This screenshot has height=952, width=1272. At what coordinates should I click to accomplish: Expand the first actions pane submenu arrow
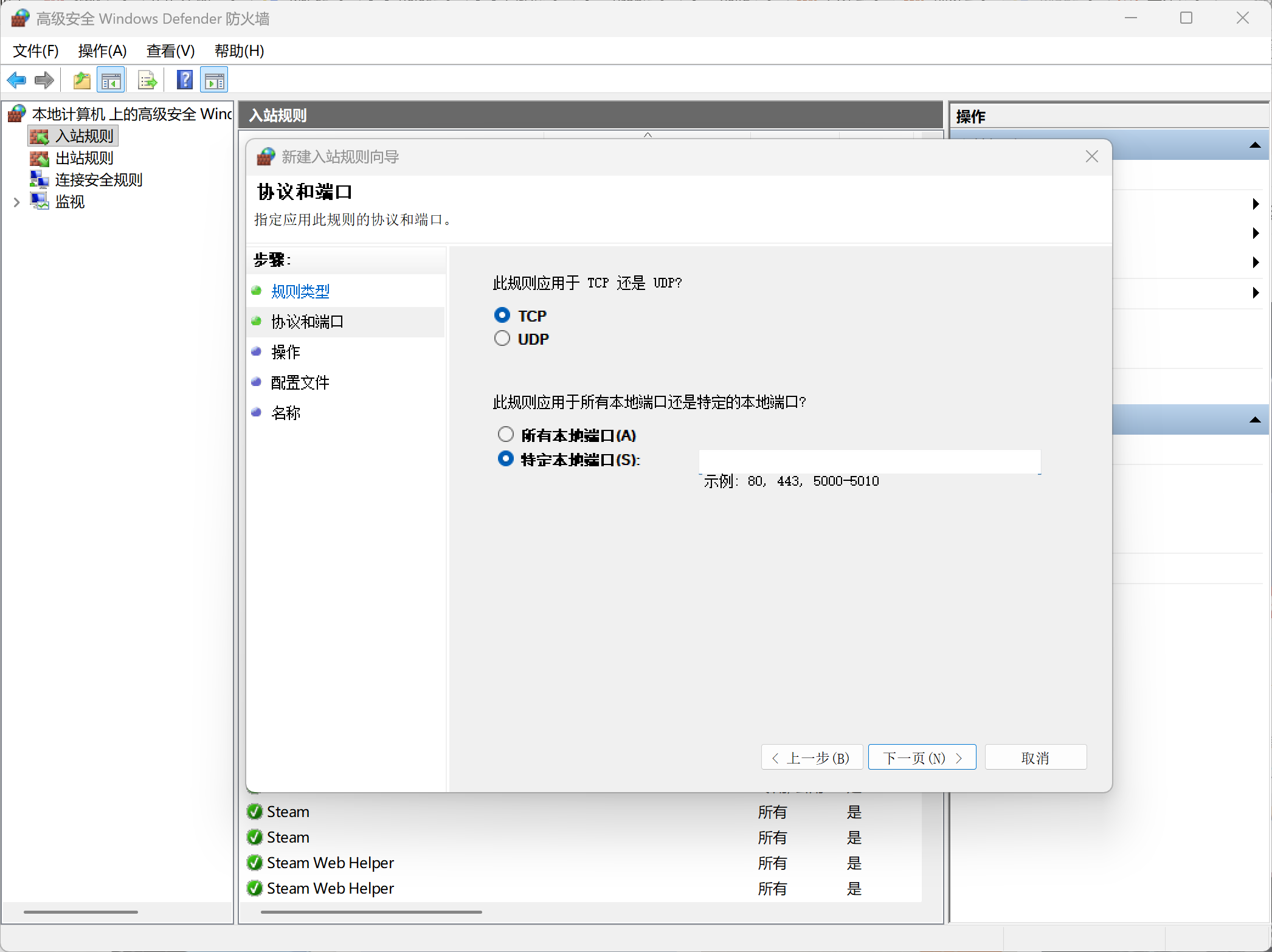[1256, 204]
